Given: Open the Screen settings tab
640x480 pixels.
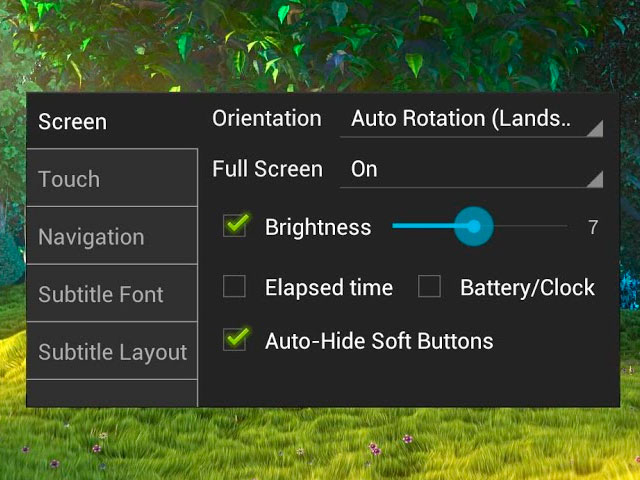Looking at the screenshot, I should click(112, 121).
